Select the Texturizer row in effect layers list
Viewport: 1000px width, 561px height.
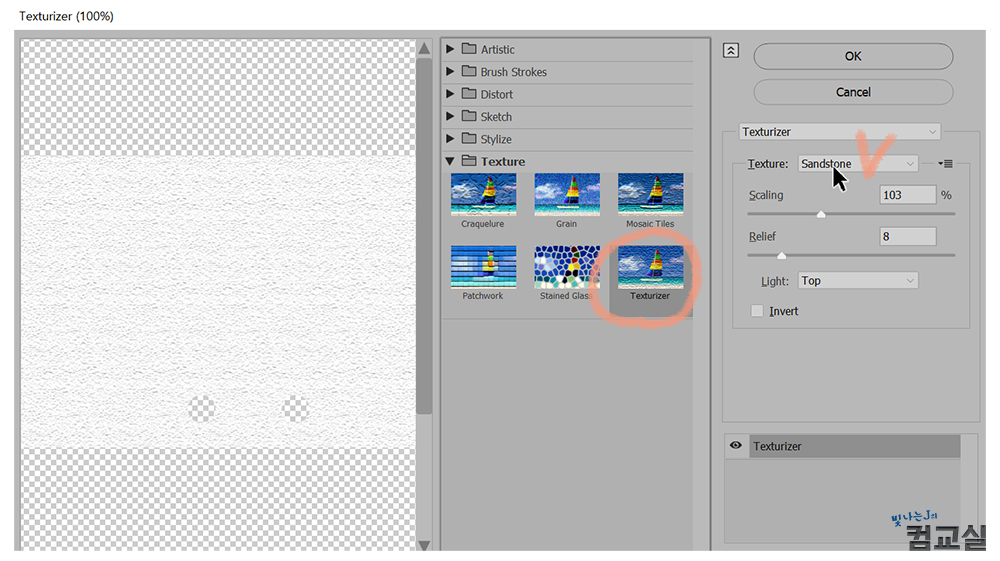(855, 446)
